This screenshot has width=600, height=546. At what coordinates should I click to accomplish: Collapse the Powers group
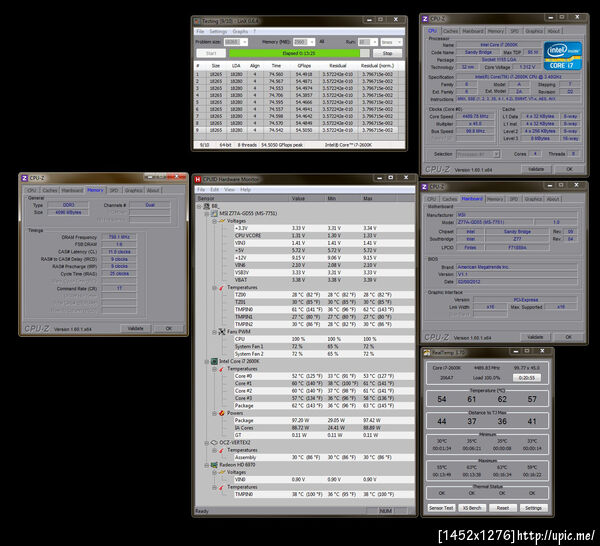[214, 413]
